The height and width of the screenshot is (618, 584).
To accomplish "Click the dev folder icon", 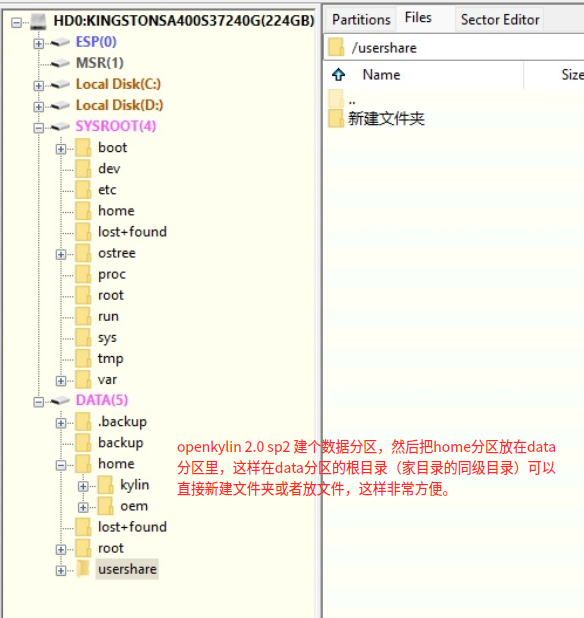I will pos(83,169).
